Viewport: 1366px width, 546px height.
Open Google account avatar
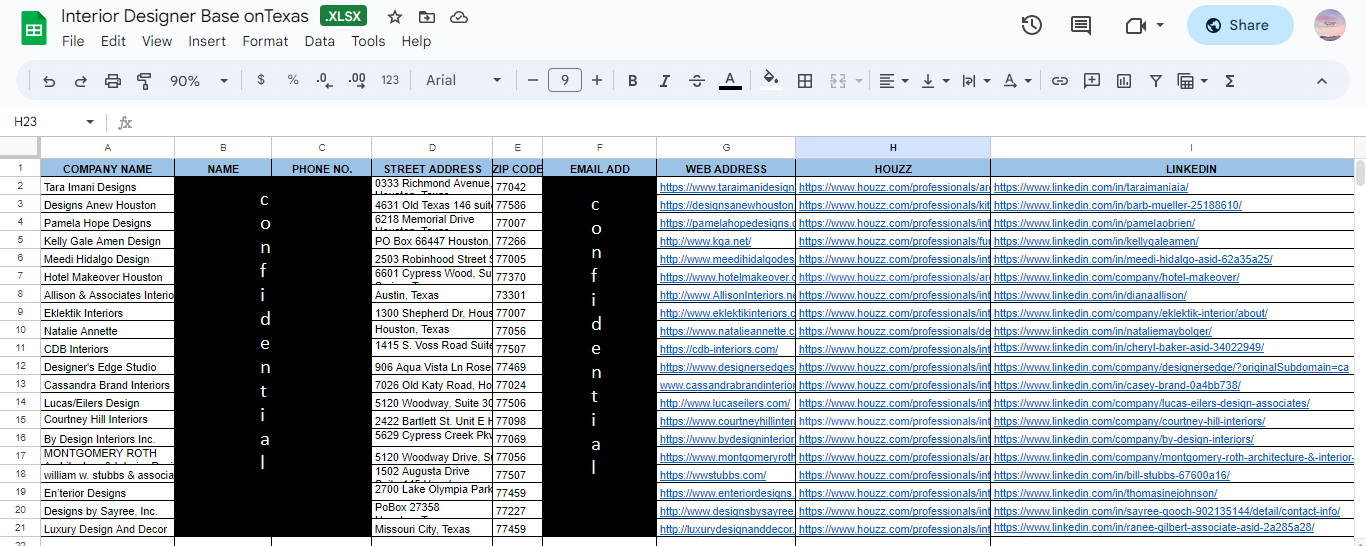pos(1330,26)
